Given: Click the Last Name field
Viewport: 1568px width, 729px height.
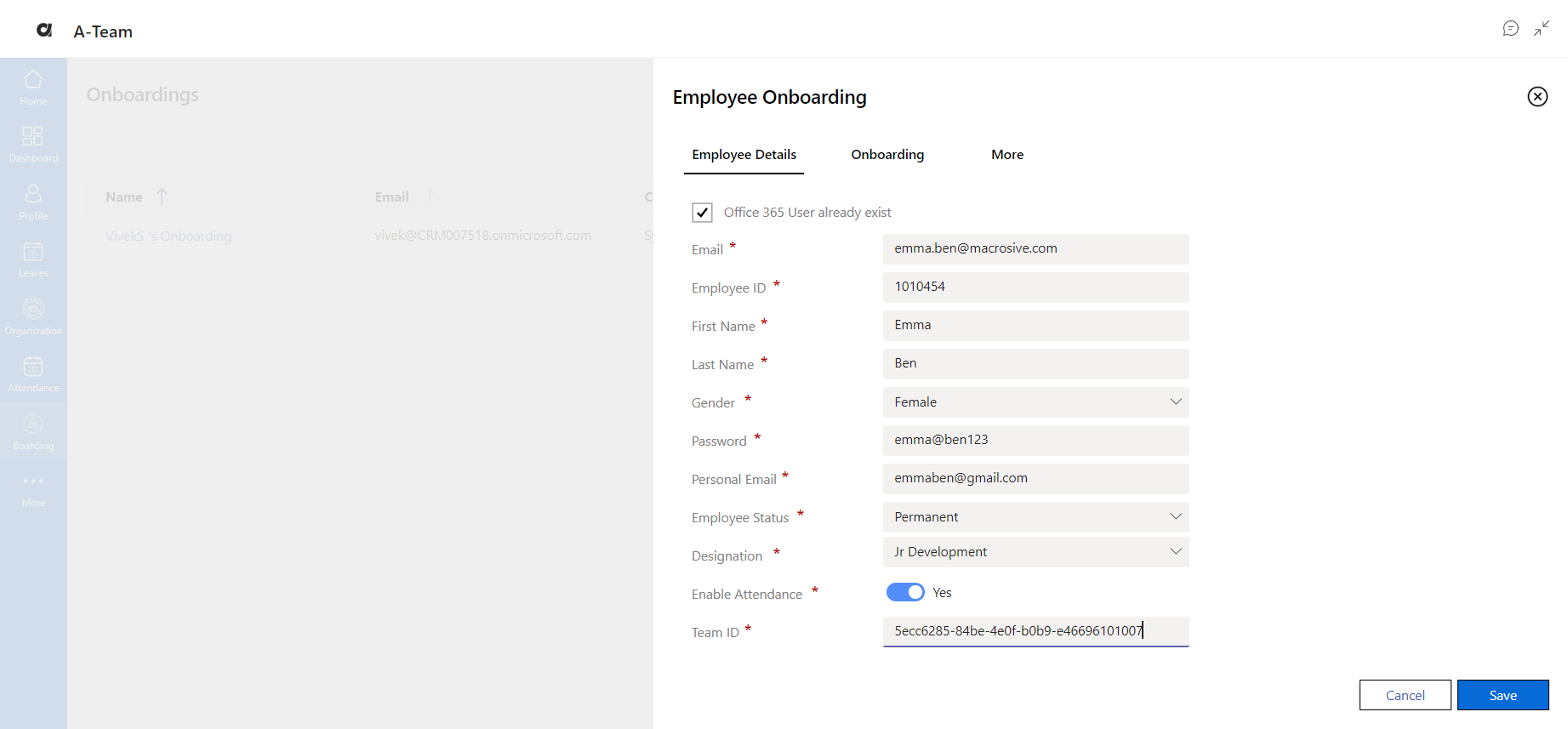Looking at the screenshot, I should pos(1035,363).
